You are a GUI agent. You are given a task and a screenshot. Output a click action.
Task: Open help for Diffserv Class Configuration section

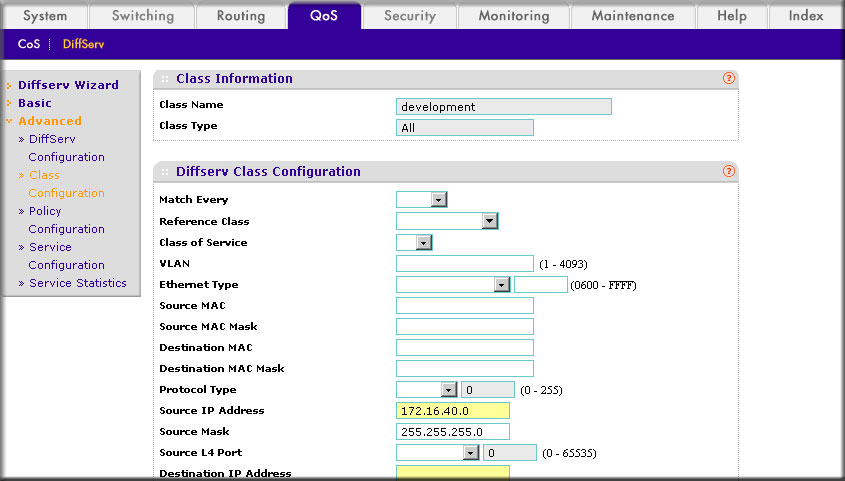click(729, 171)
